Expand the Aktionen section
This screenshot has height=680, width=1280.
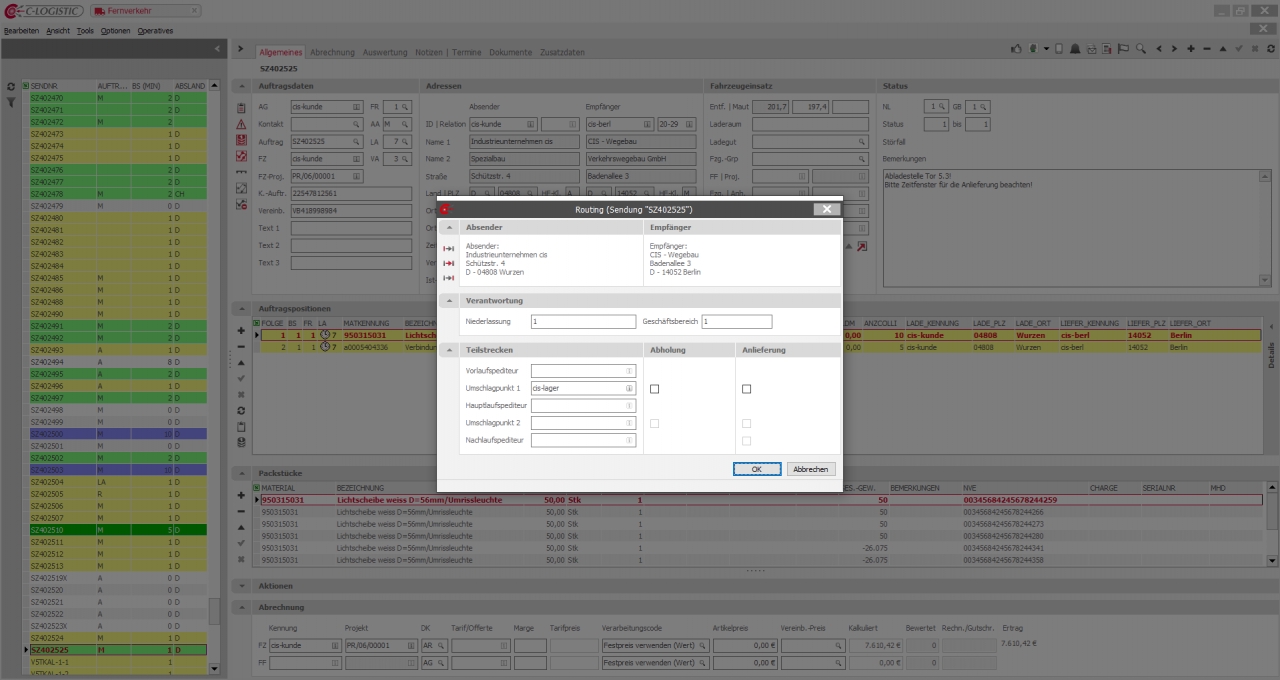[x=242, y=586]
